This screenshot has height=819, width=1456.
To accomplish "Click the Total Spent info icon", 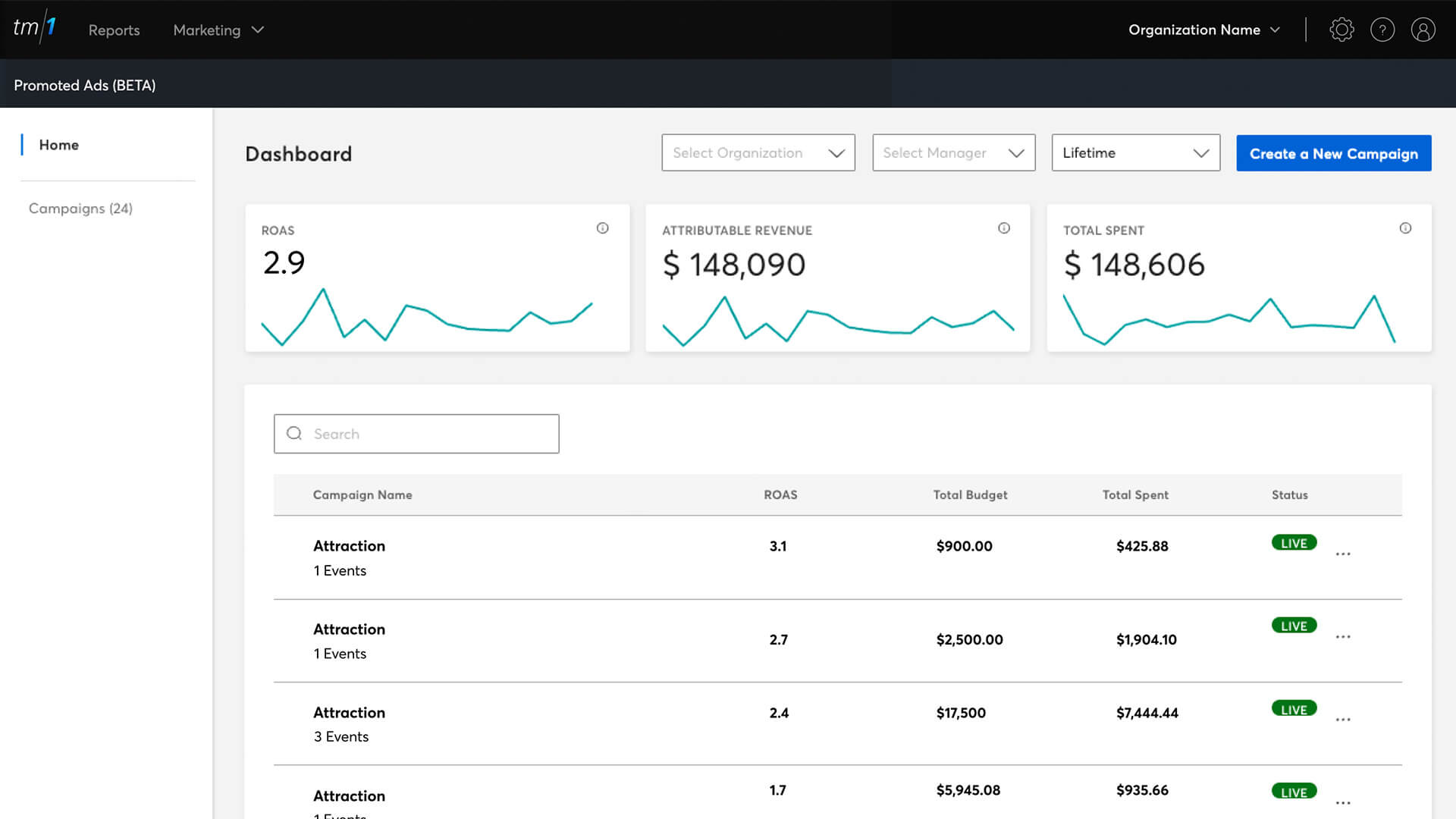I will 1405,227.
